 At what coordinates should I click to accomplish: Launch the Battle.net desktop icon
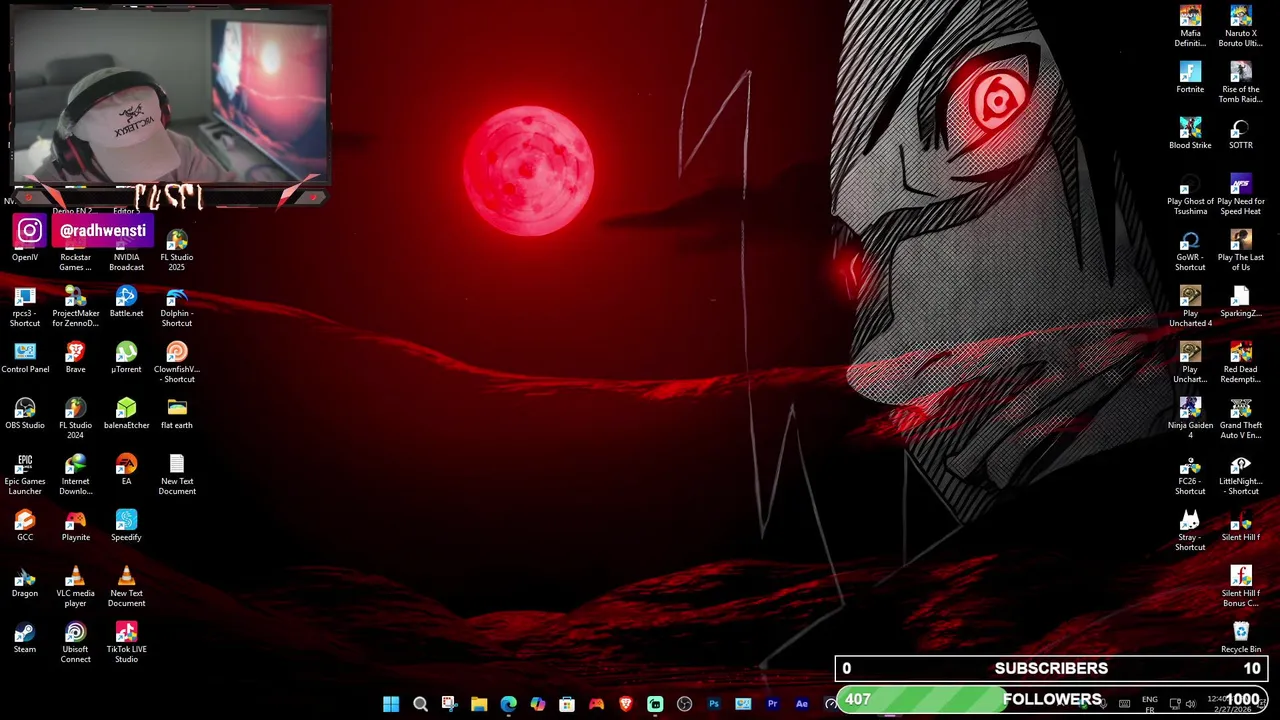[x=126, y=301]
